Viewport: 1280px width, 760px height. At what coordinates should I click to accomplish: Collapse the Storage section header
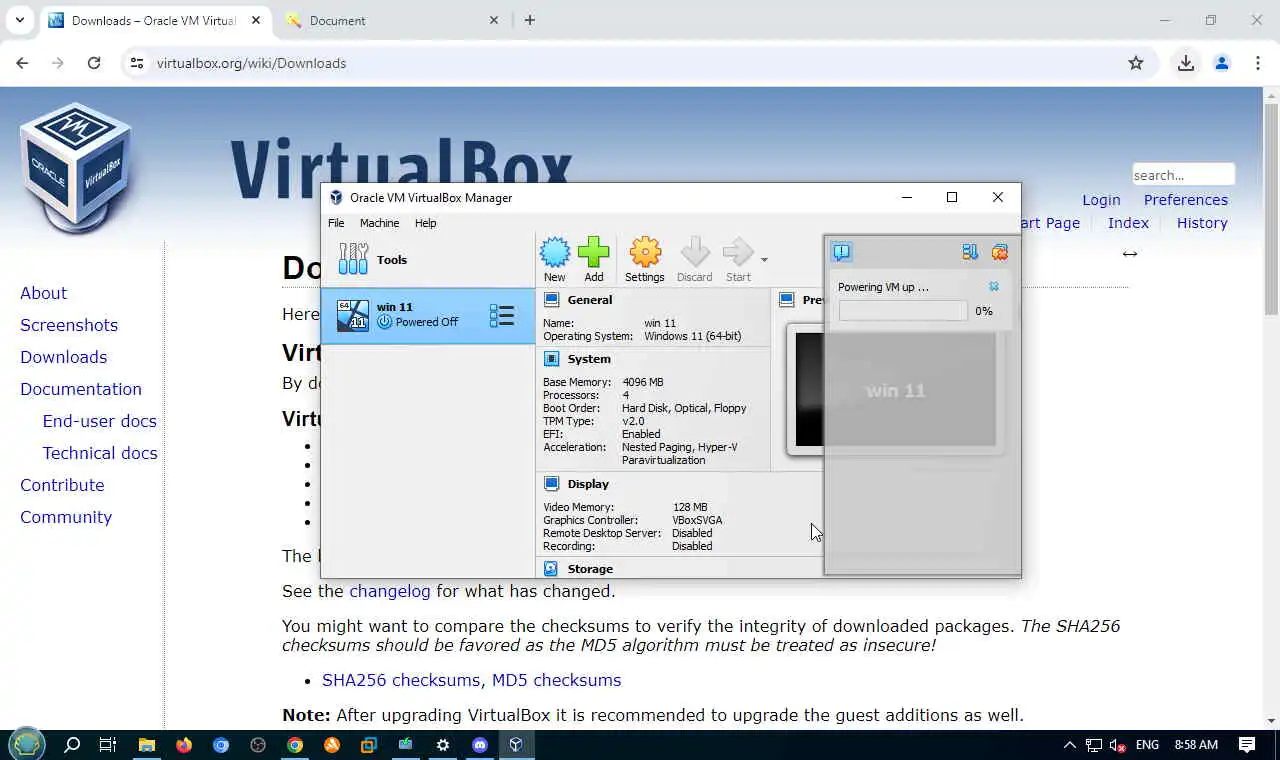[590, 568]
